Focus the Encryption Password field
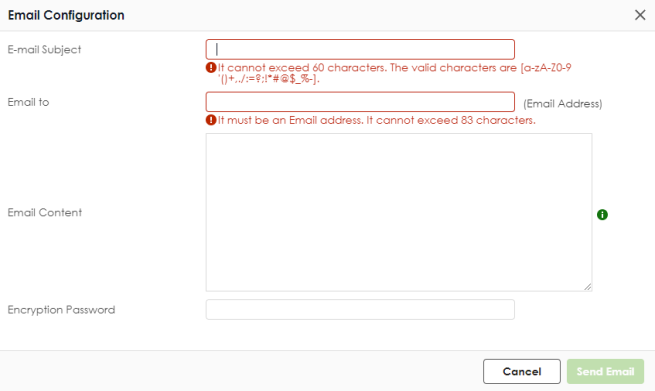The height and width of the screenshot is (391, 655). pos(360,310)
